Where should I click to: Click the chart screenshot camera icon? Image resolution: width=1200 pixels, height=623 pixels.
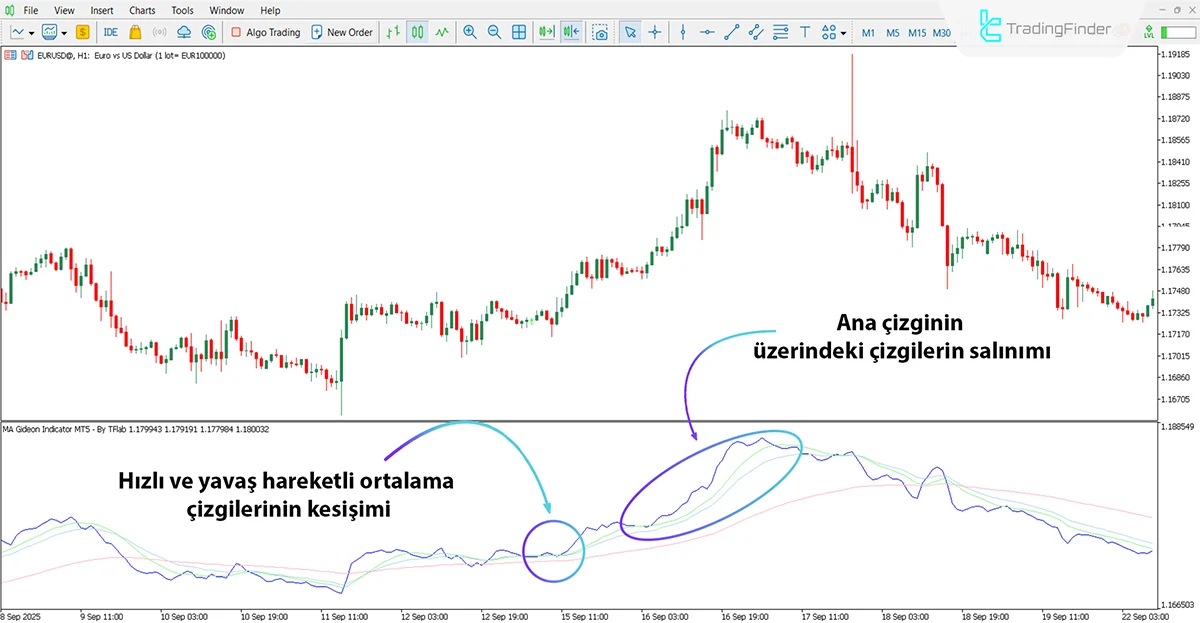(602, 32)
